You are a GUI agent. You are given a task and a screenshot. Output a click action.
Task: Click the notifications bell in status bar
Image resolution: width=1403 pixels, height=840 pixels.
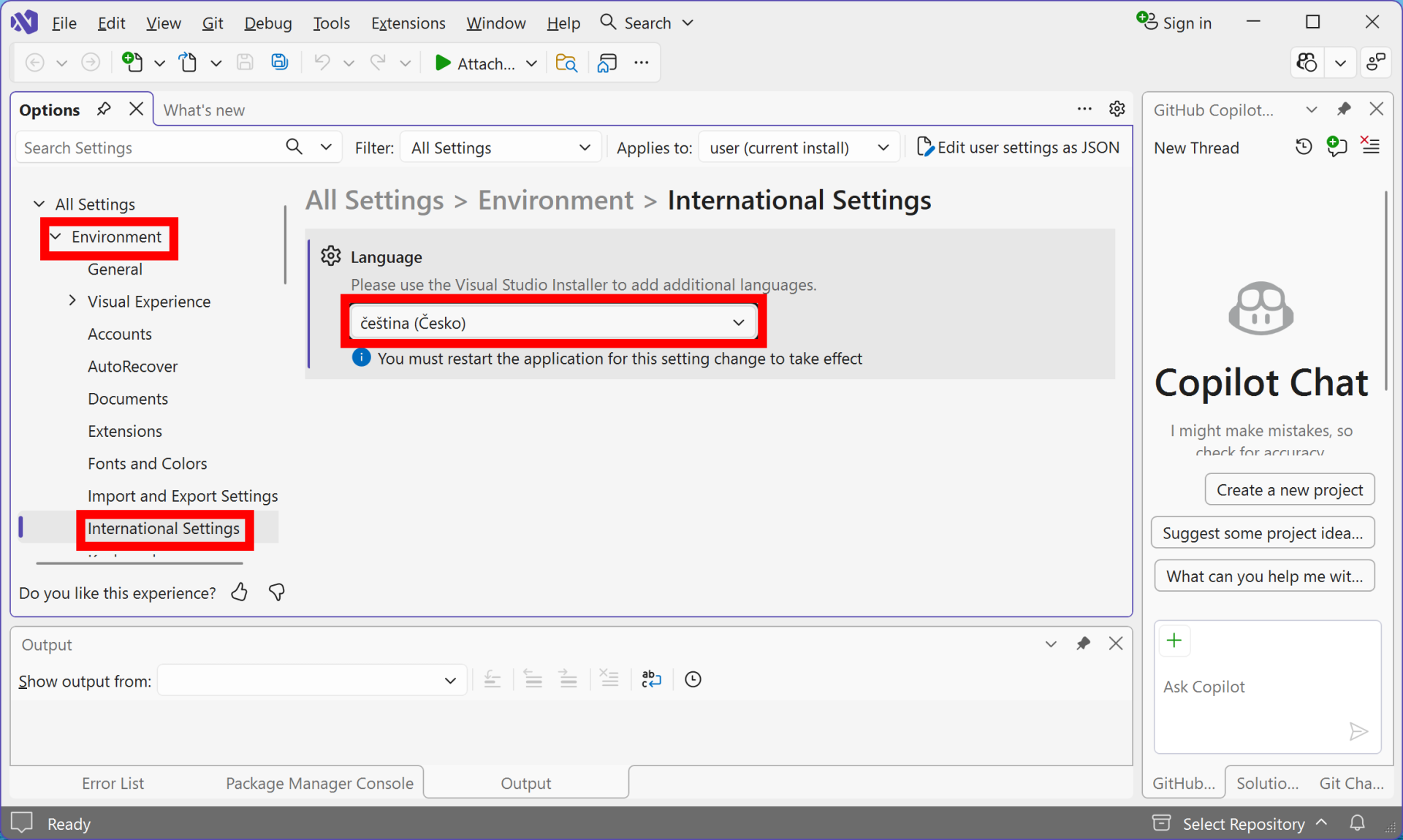pos(1357,823)
